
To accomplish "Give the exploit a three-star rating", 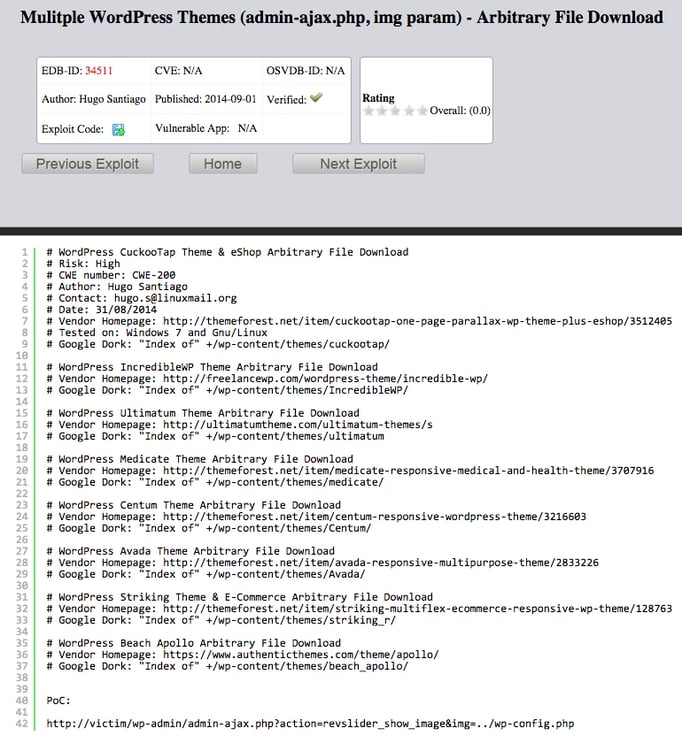I will coord(396,111).
